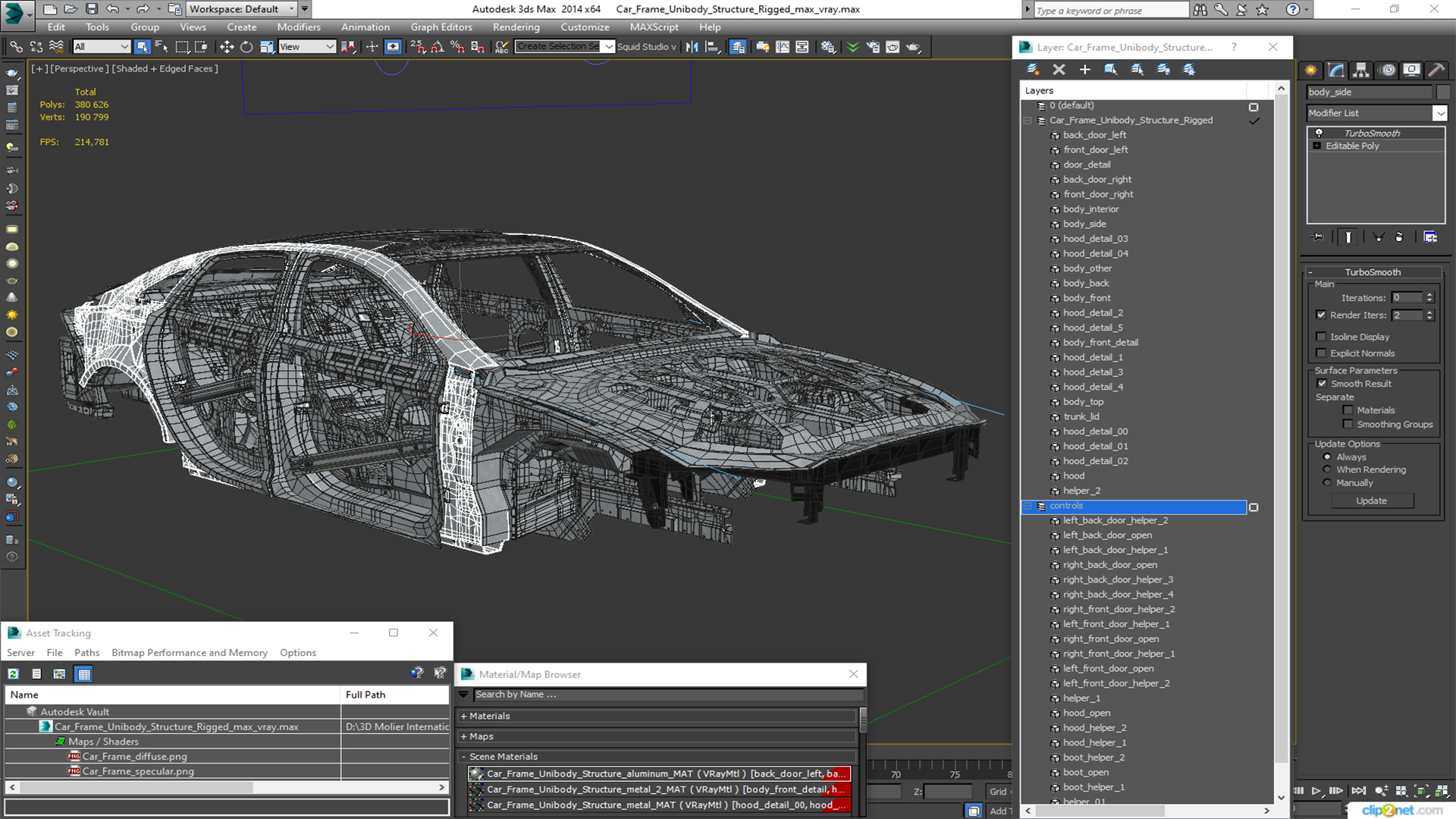The image size is (1456, 819).
Task: Toggle TurboSmooth modifier lightbulb
Action: click(x=1319, y=133)
